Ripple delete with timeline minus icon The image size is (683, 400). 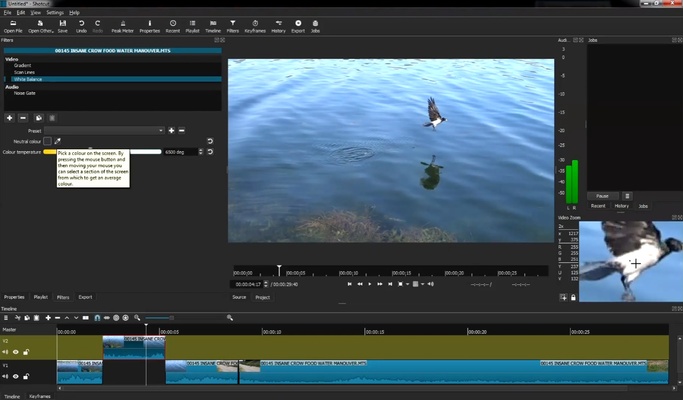[x=57, y=318]
